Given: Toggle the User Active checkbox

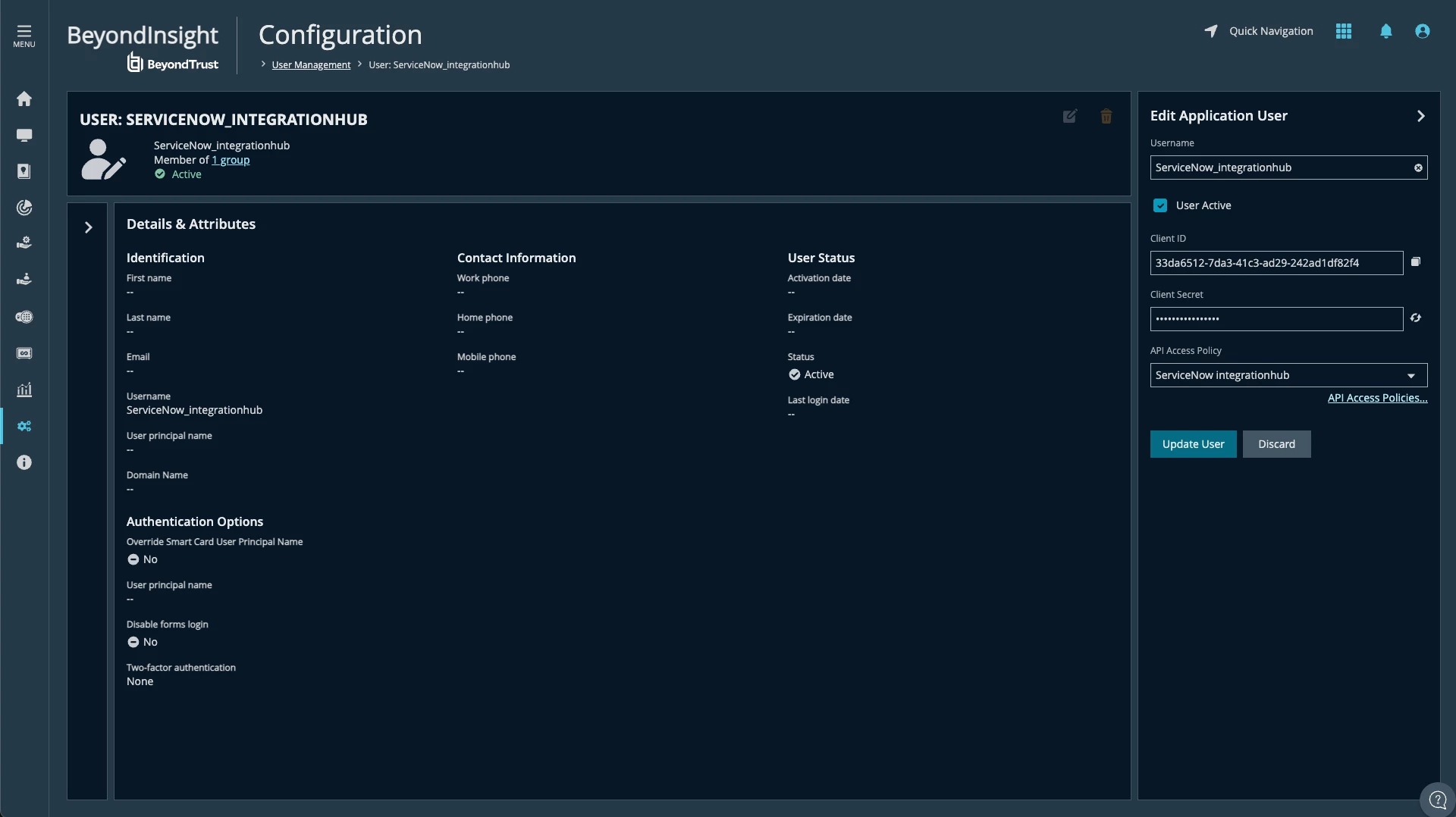Looking at the screenshot, I should (x=1160, y=205).
